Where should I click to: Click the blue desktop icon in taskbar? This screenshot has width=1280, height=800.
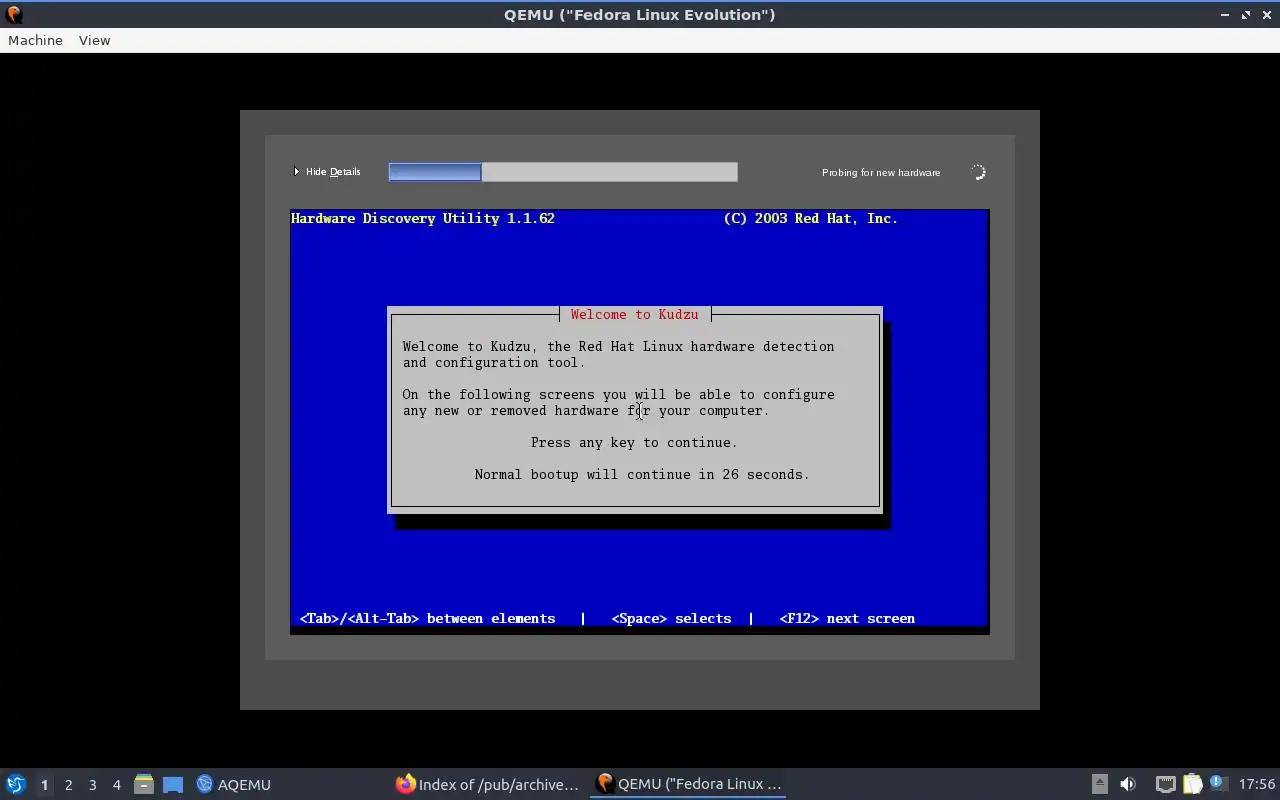(x=173, y=784)
